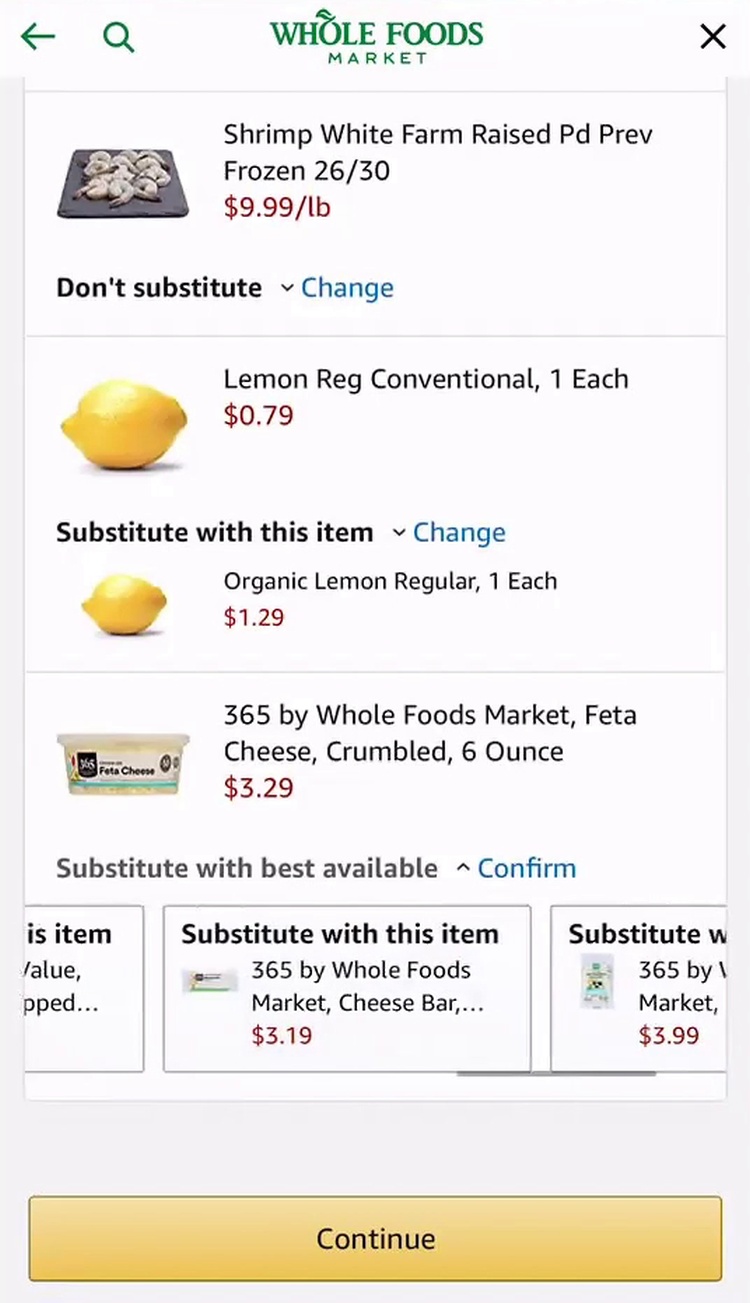
Task: Tap the Whole Foods Market logo
Action: 376,38
